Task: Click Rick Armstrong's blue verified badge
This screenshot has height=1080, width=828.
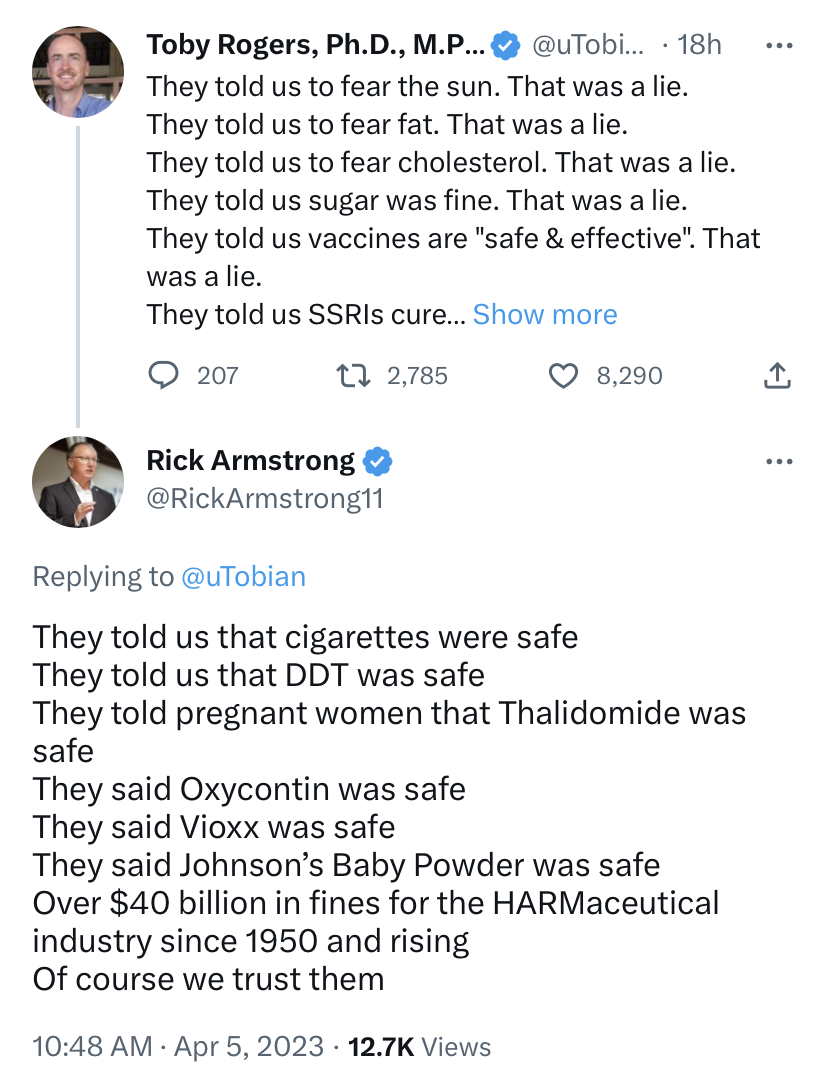Action: [378, 461]
